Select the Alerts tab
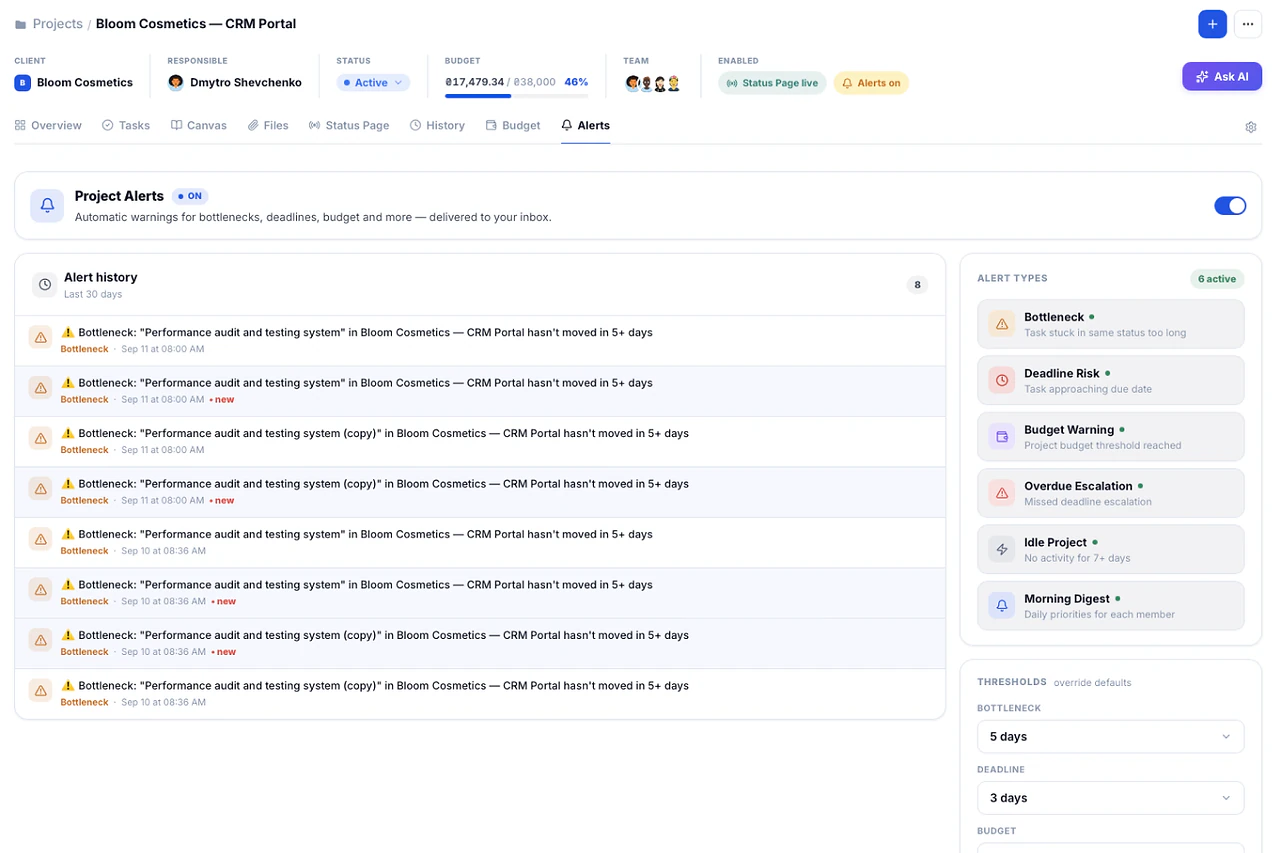Image resolution: width=1280 pixels, height=853 pixels. coord(585,125)
